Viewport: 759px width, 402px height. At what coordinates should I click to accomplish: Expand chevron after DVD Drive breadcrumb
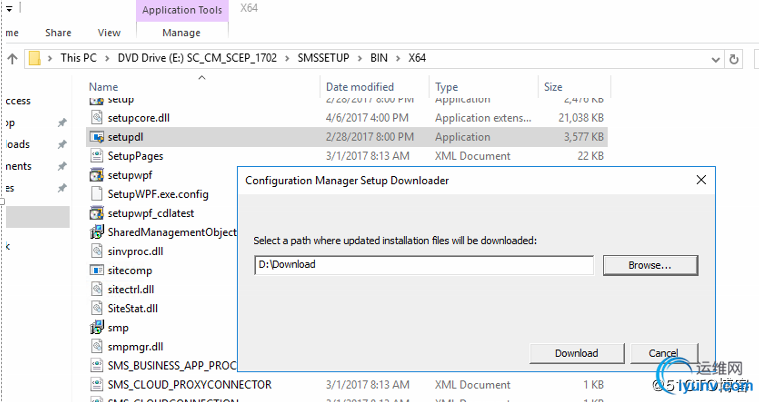coord(287,59)
